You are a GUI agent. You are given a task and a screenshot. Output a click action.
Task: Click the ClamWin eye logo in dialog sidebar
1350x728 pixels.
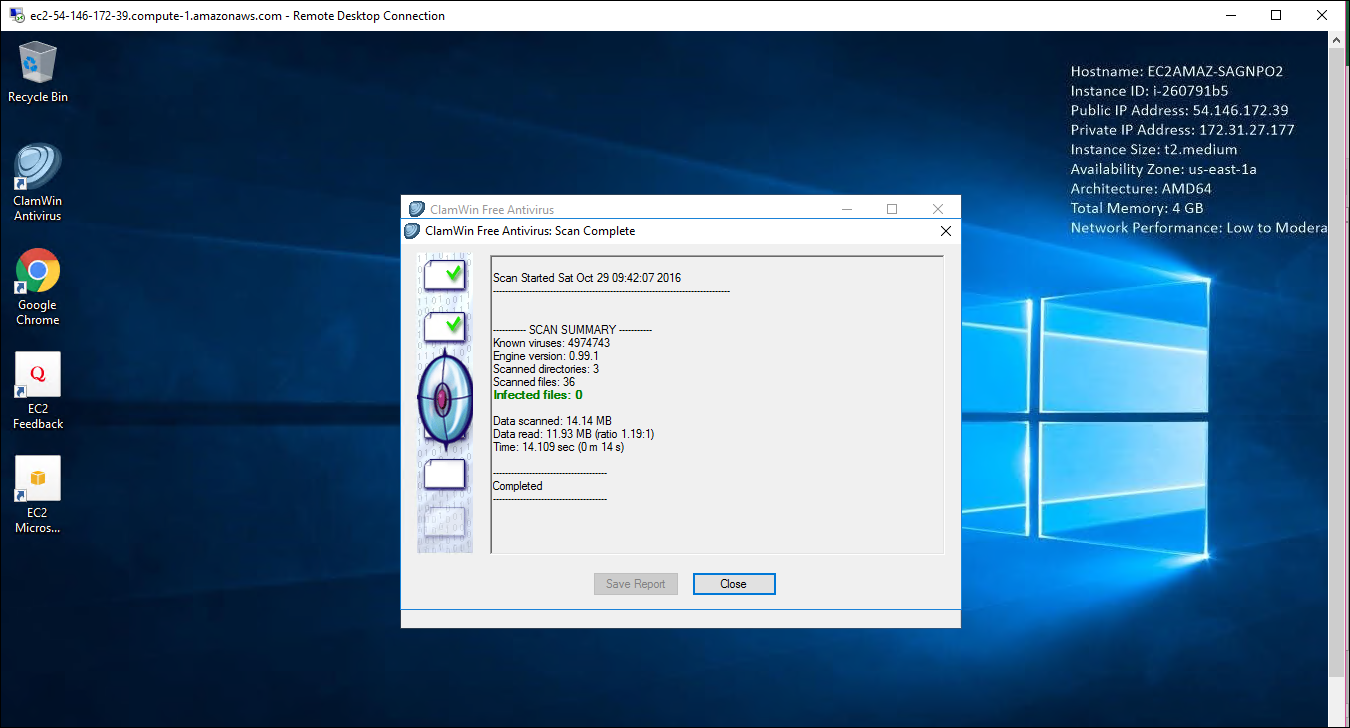click(x=444, y=397)
